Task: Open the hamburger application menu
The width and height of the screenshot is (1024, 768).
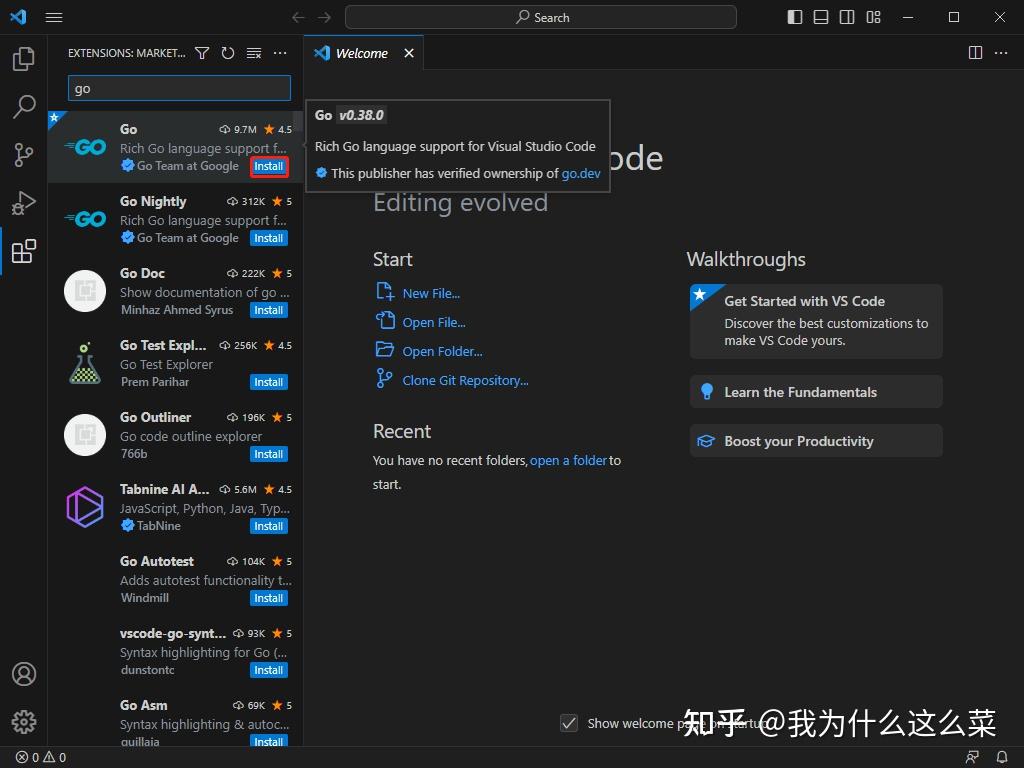Action: point(54,17)
